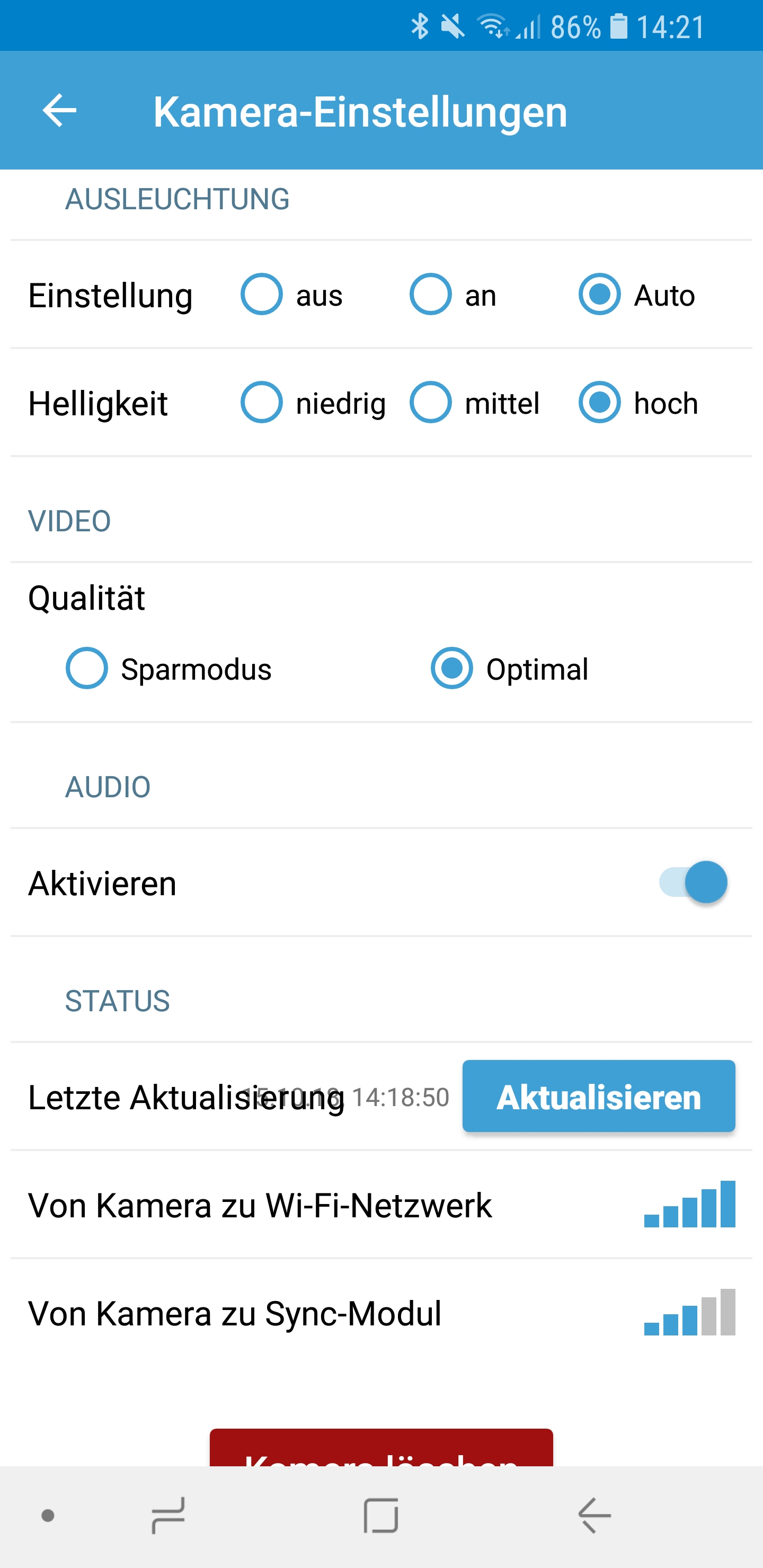The width and height of the screenshot is (763, 1568).
Task: Select hoch brightness option
Action: tap(600, 403)
